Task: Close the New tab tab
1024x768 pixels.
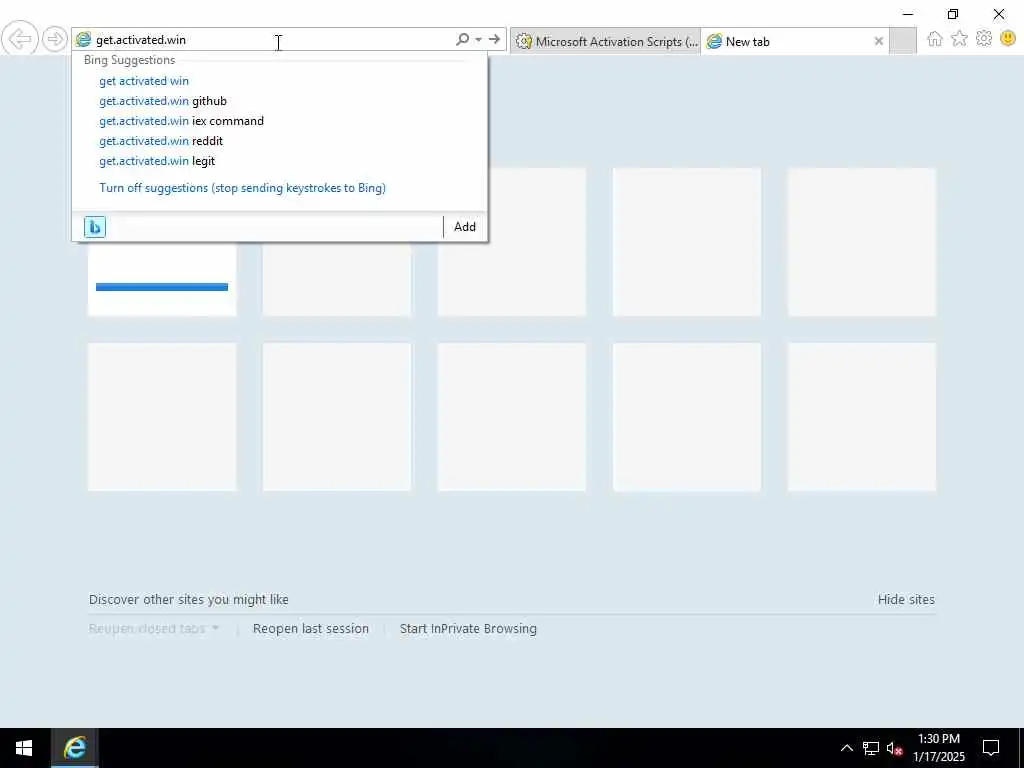Action: coord(878,41)
